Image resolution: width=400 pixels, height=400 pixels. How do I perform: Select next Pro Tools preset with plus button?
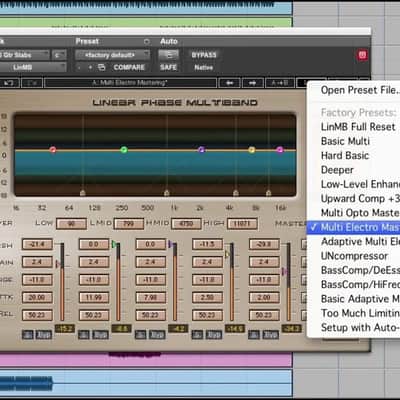(x=90, y=67)
